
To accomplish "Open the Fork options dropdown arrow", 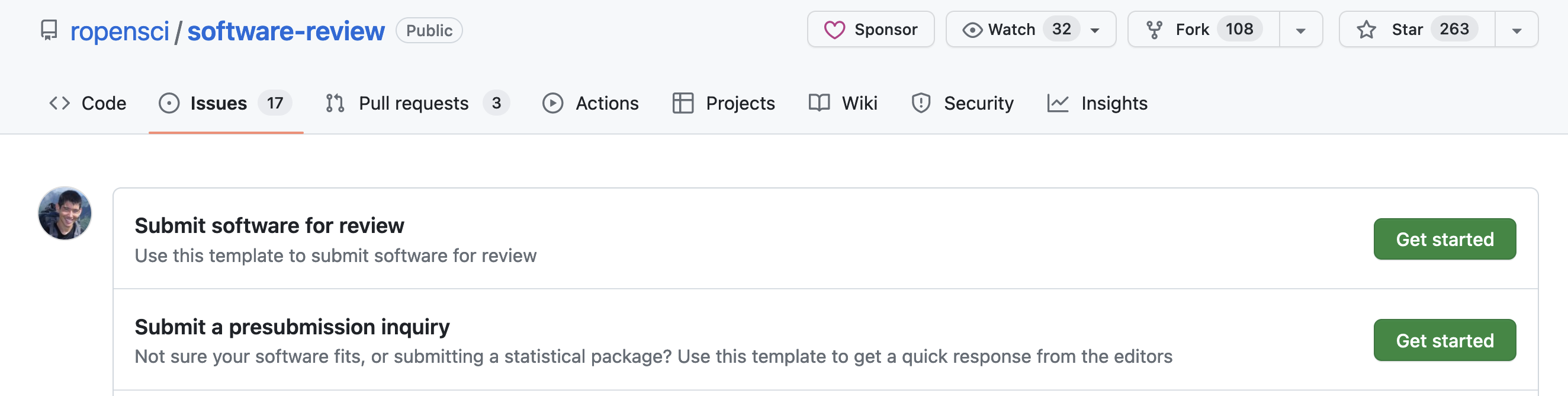I will (x=1301, y=30).
